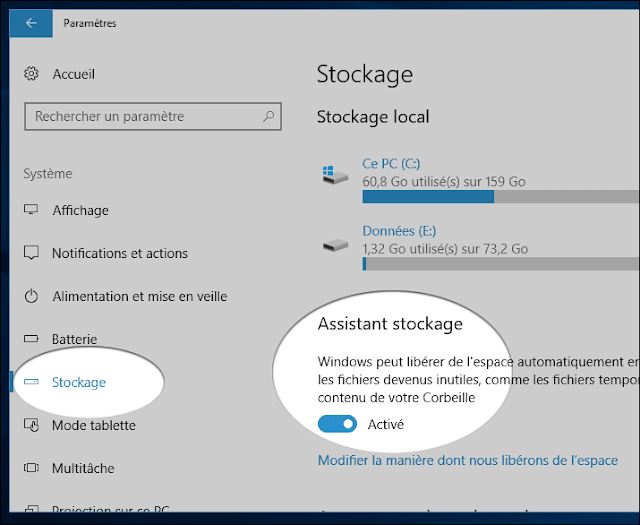Click the search magnifier icon
The height and width of the screenshot is (525, 640).
pyautogui.click(x=268, y=116)
